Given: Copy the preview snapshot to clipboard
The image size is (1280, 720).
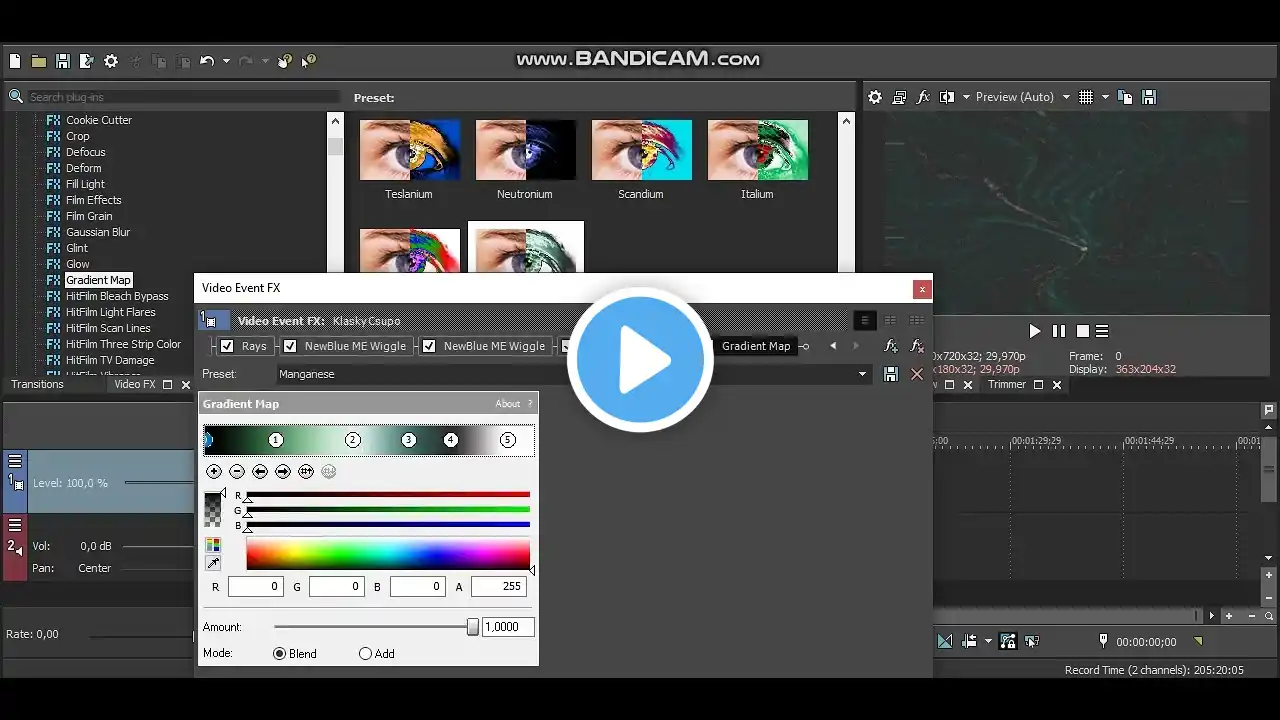Looking at the screenshot, I should 1125,97.
